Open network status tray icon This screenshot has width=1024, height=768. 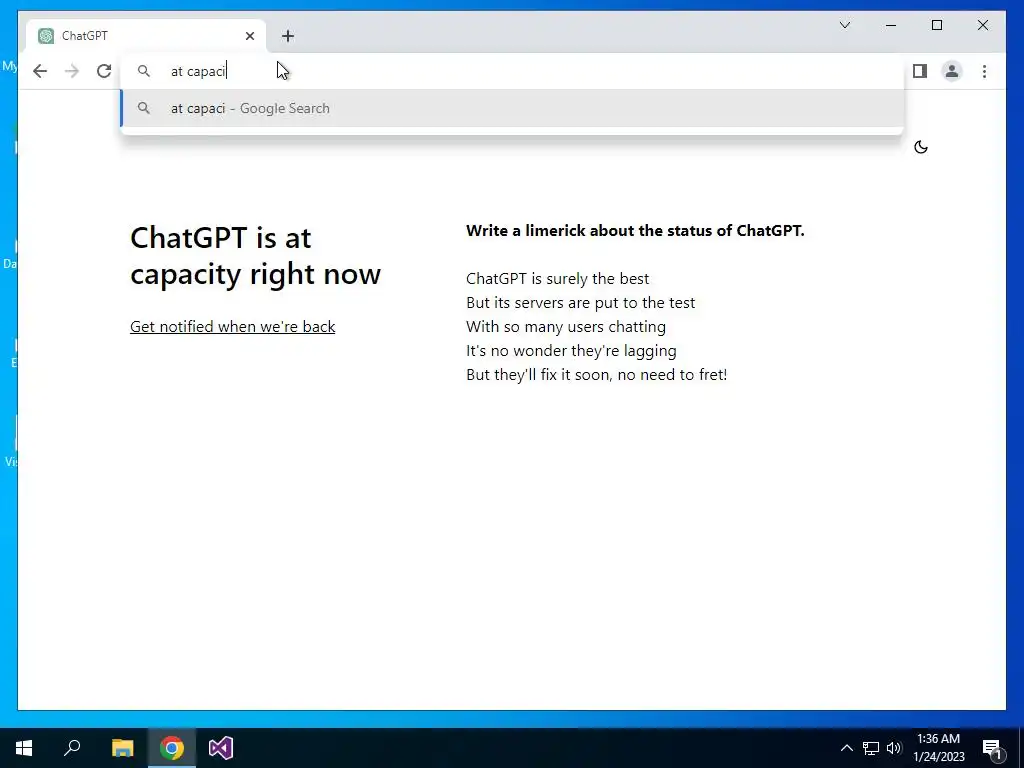click(871, 748)
